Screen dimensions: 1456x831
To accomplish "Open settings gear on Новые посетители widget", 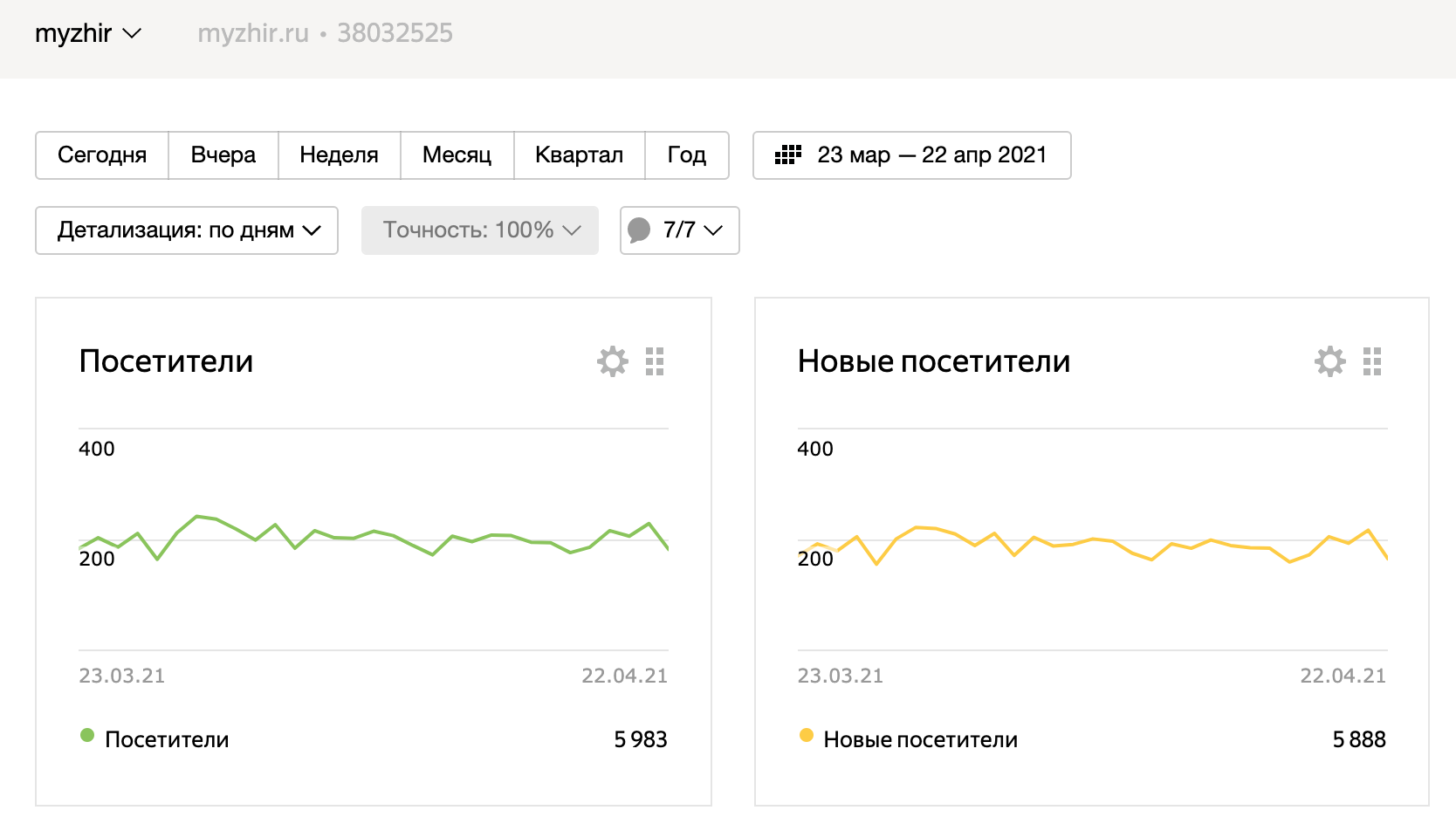I will point(1329,361).
